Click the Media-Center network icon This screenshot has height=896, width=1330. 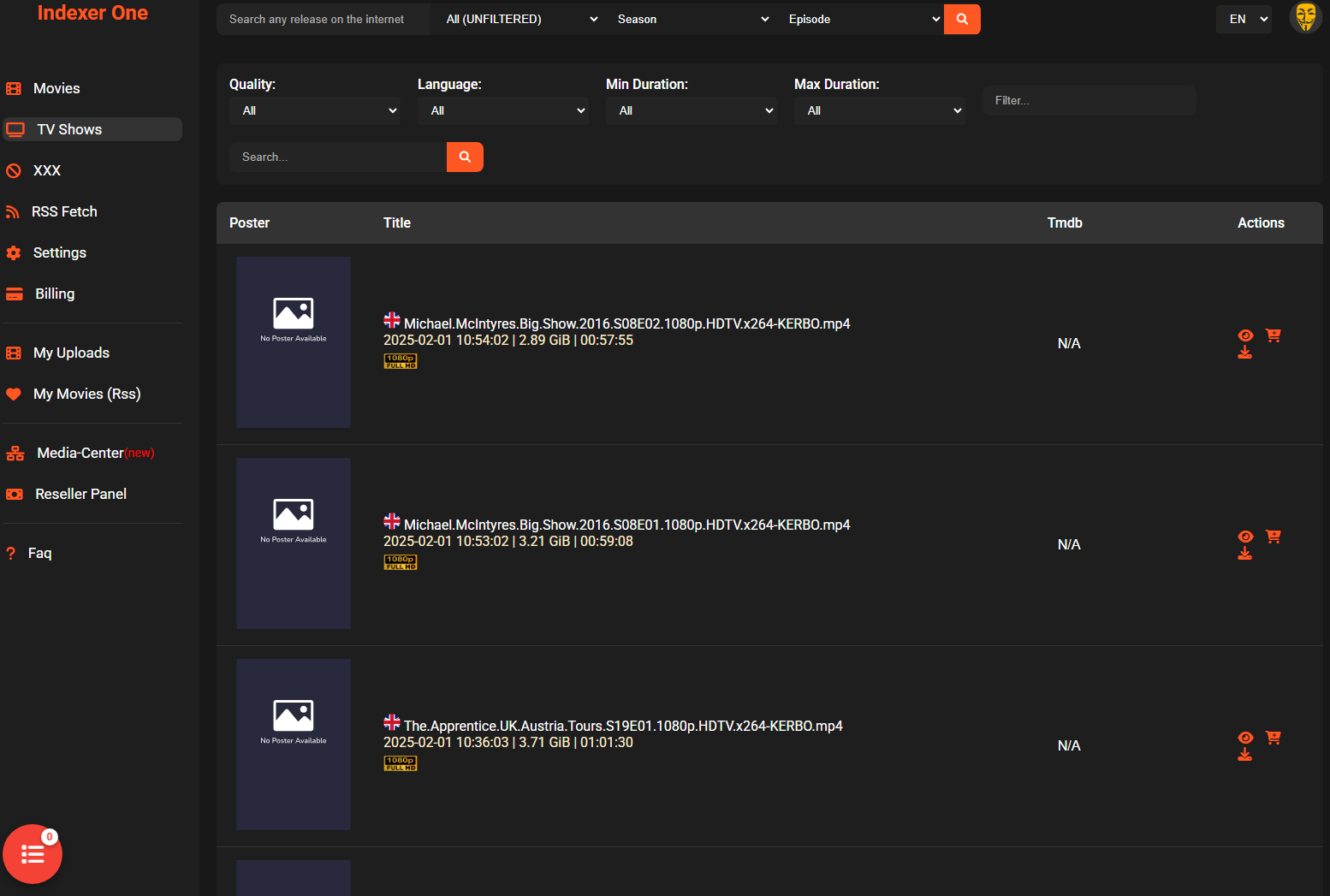15,453
